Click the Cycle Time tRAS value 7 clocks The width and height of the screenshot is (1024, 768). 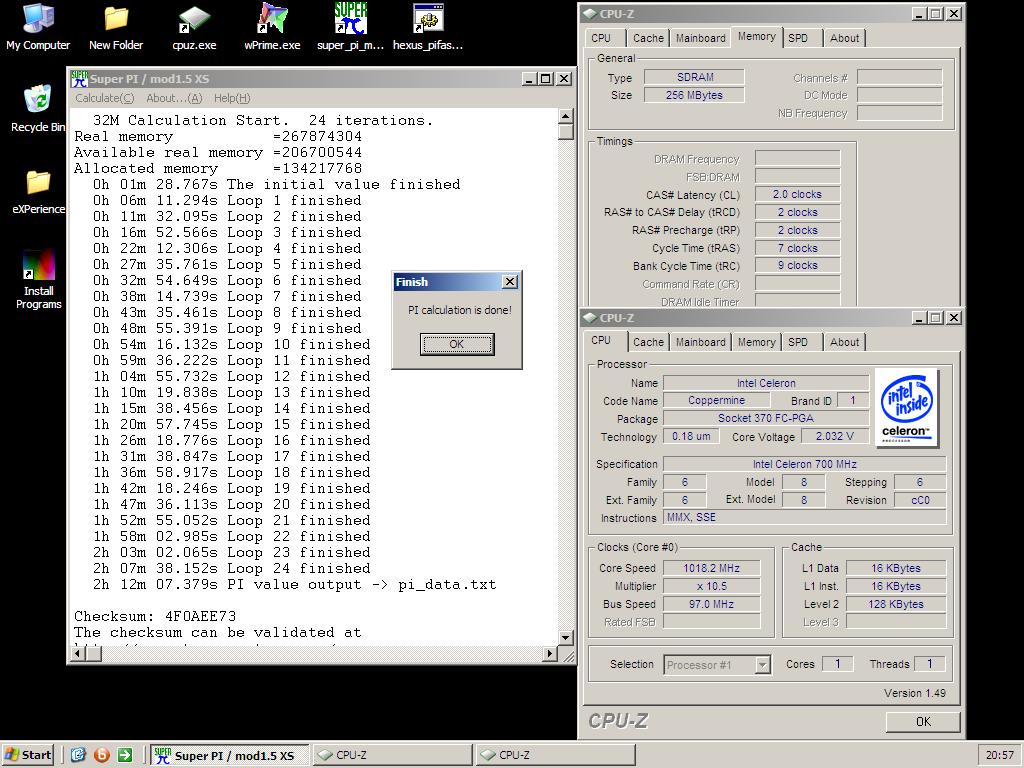(797, 248)
